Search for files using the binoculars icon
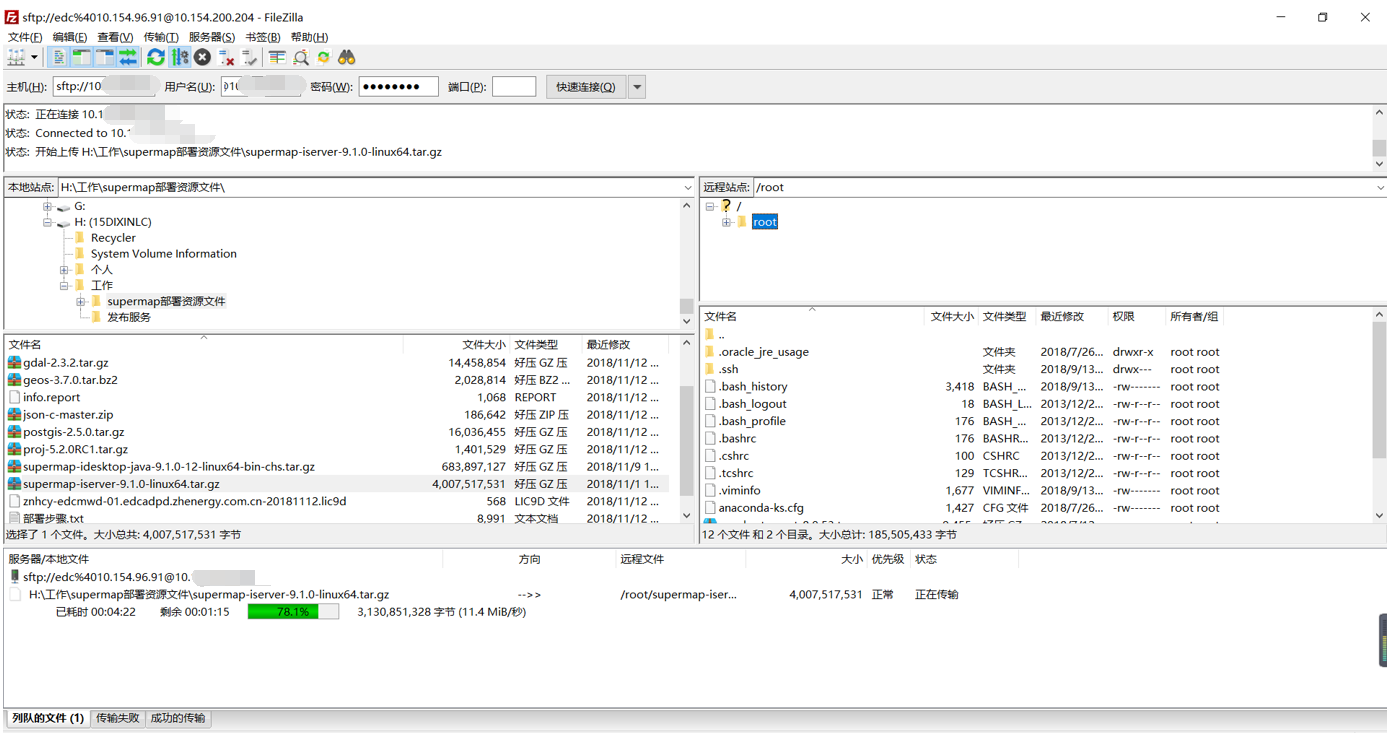Viewport: 1391px width, 733px height. tap(345, 57)
